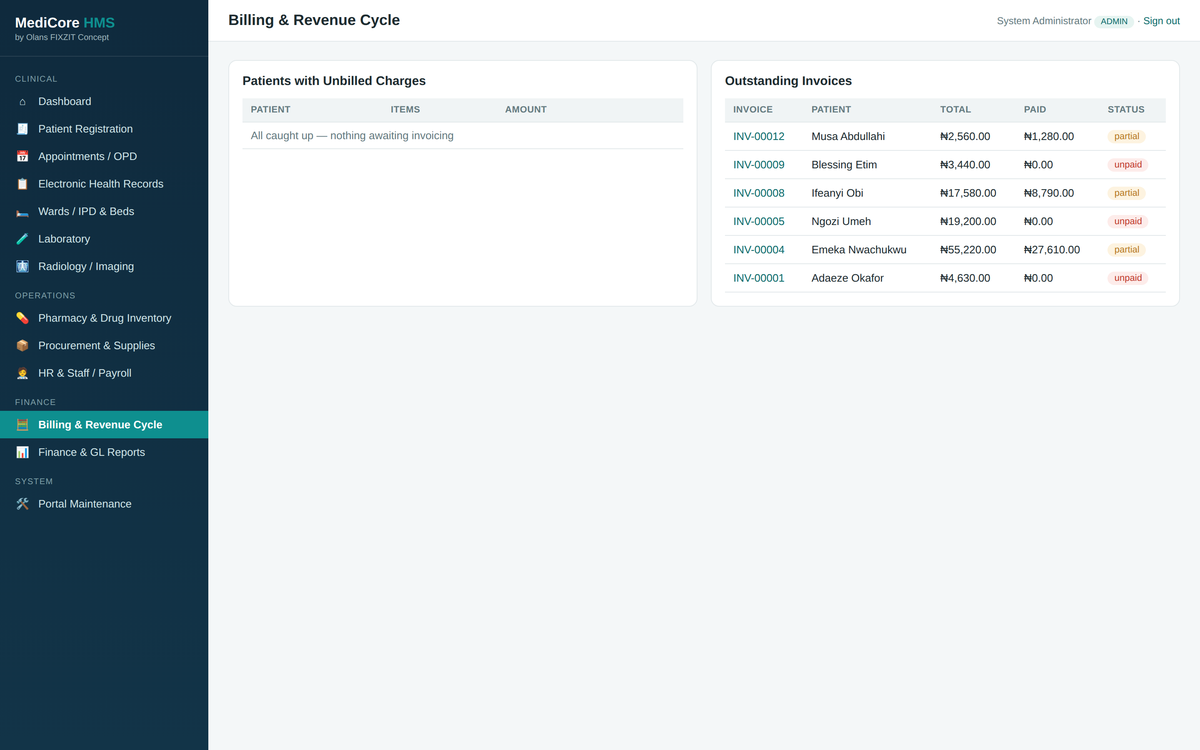Open Radiology / Imaging

(104, 266)
